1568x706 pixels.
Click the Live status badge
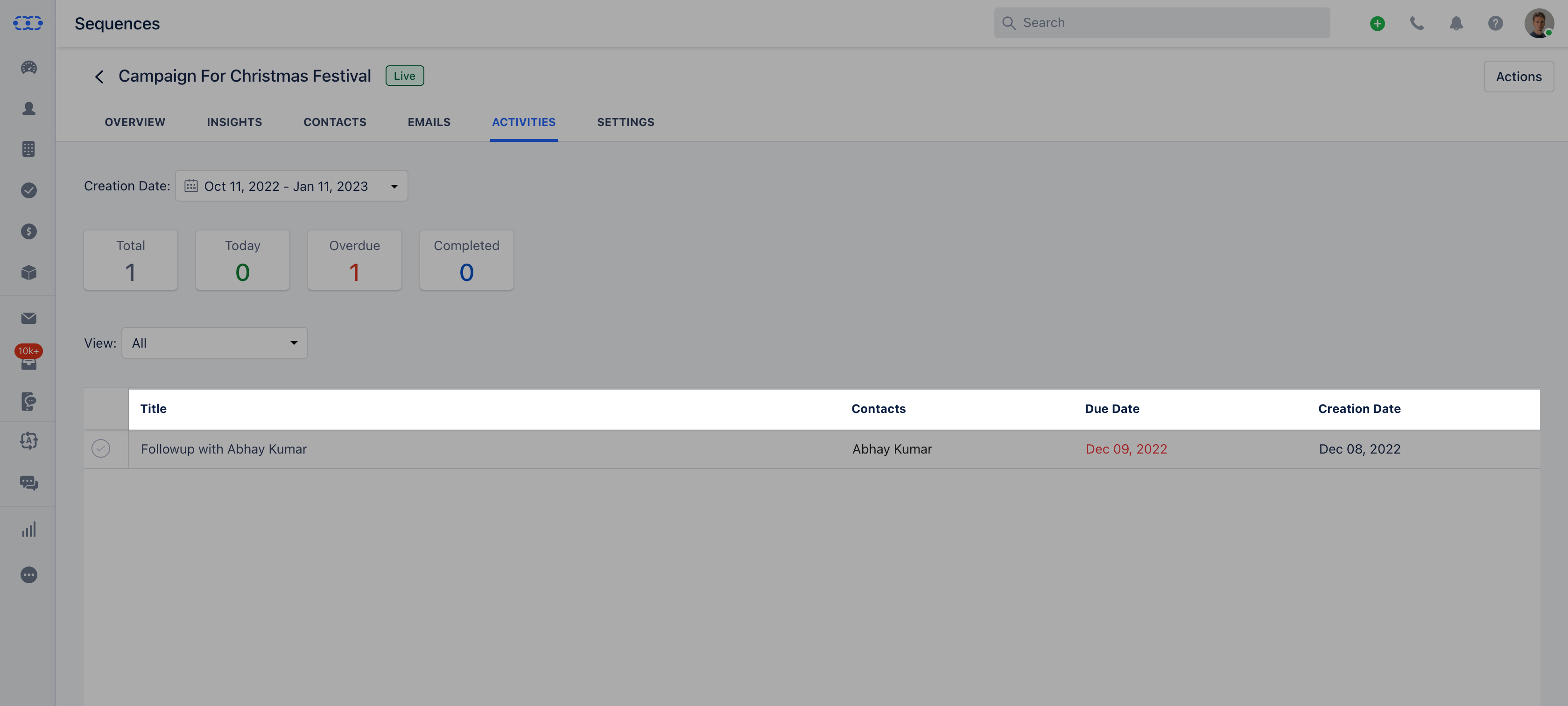coord(405,76)
